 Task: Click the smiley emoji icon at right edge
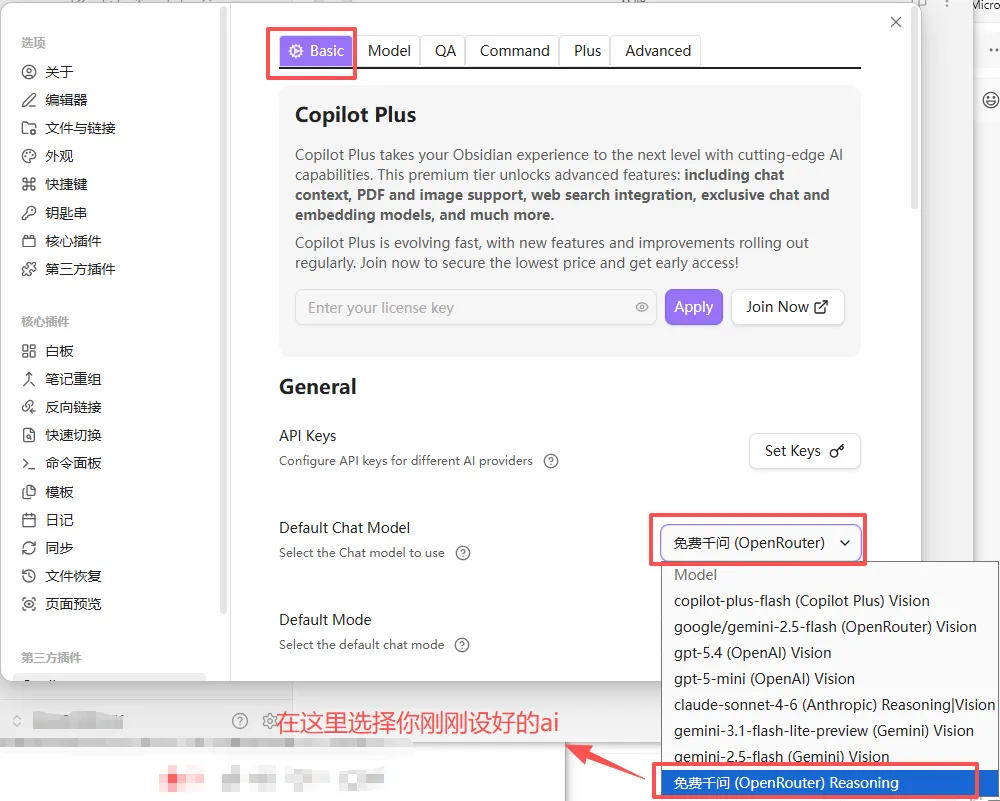(x=990, y=99)
